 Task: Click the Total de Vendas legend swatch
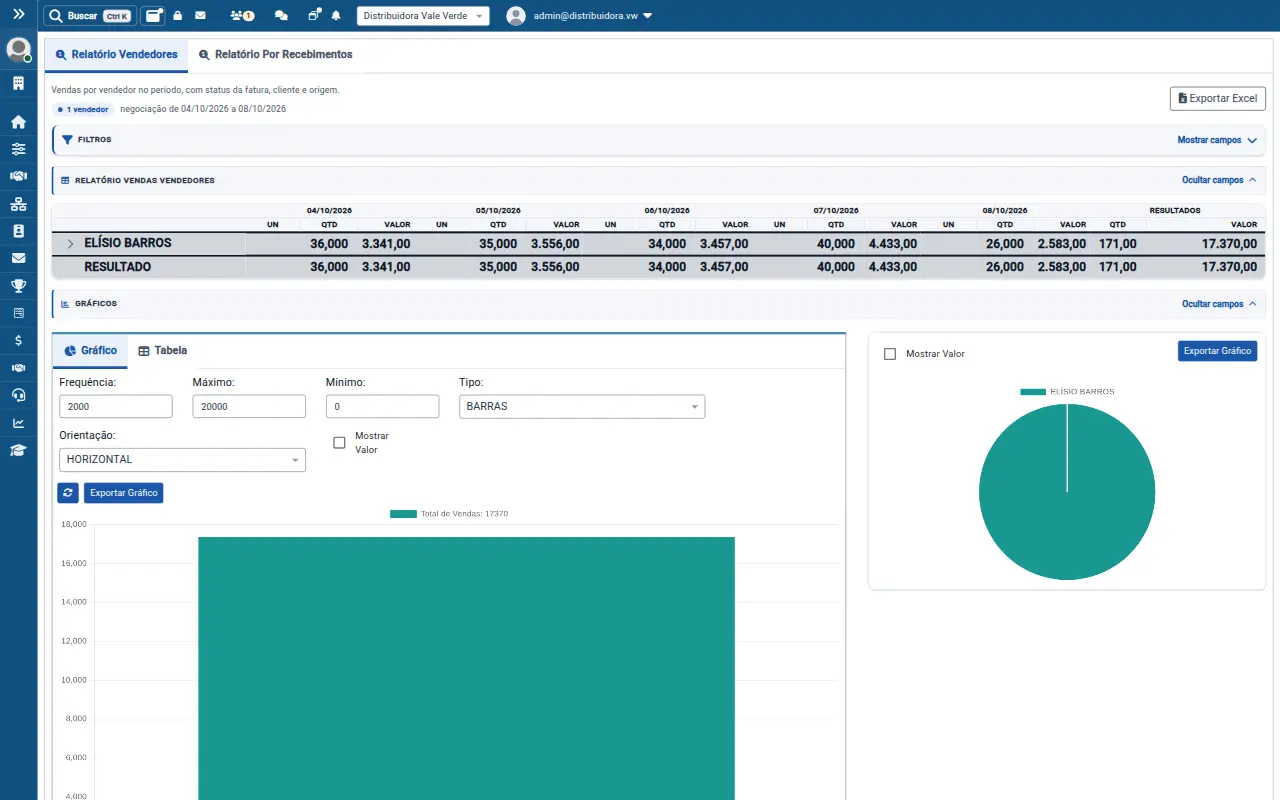tap(403, 513)
